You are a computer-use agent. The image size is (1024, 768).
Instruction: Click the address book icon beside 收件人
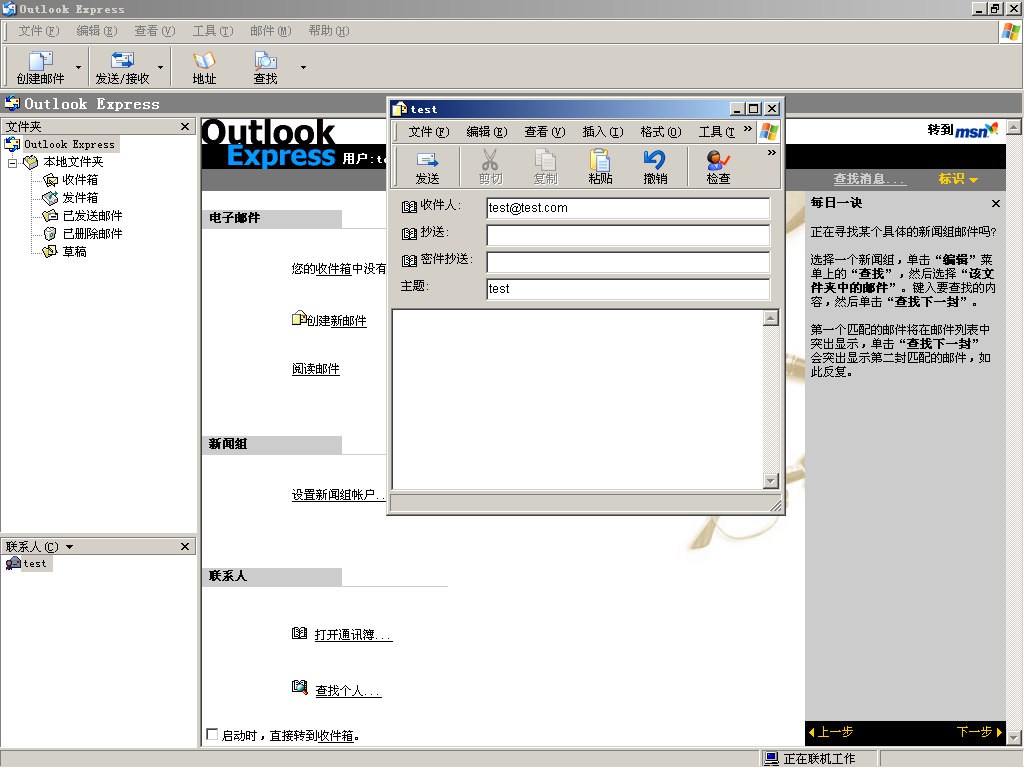pos(409,207)
